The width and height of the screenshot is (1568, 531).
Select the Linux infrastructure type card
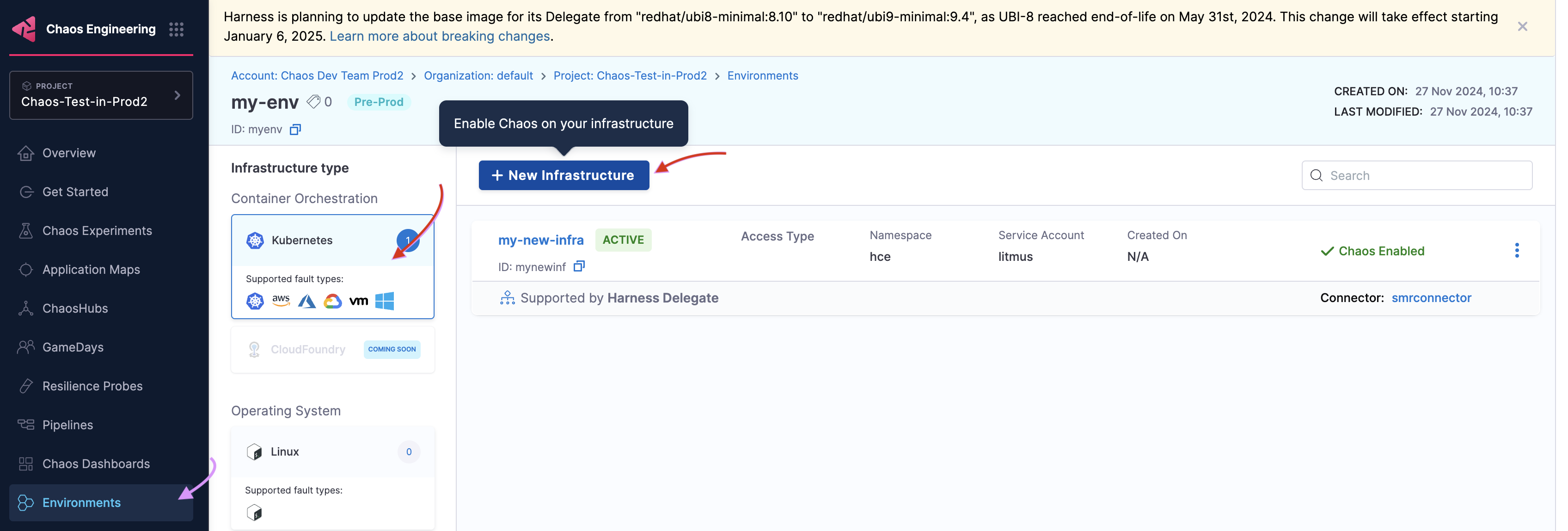click(333, 479)
